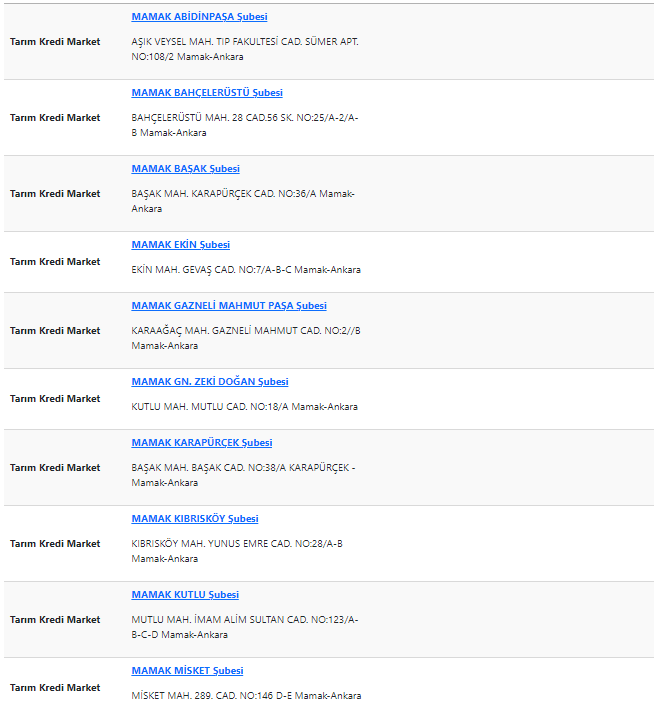This screenshot has height=713, width=654.
Task: Click Tarım Kredi Market in GN. ZEKİ DOĞAN row
Action: 55,399
